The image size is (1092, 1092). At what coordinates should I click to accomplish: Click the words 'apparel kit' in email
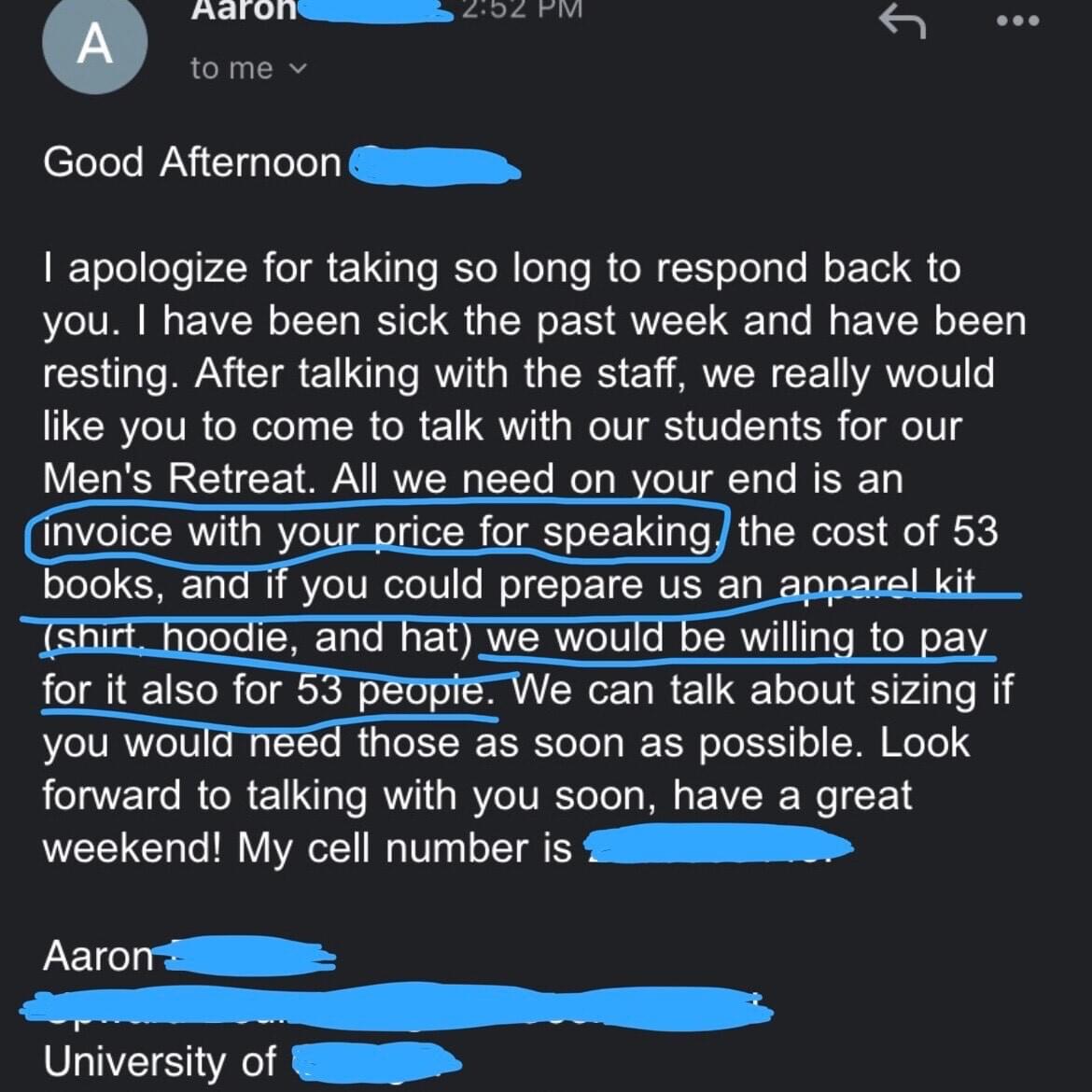[876, 583]
